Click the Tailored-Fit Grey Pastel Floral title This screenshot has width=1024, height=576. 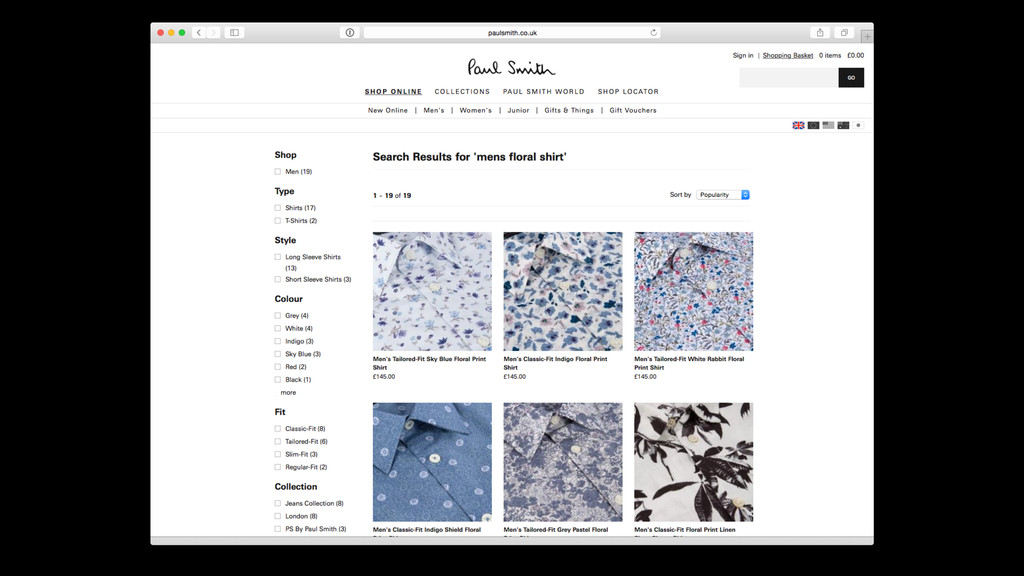556,530
